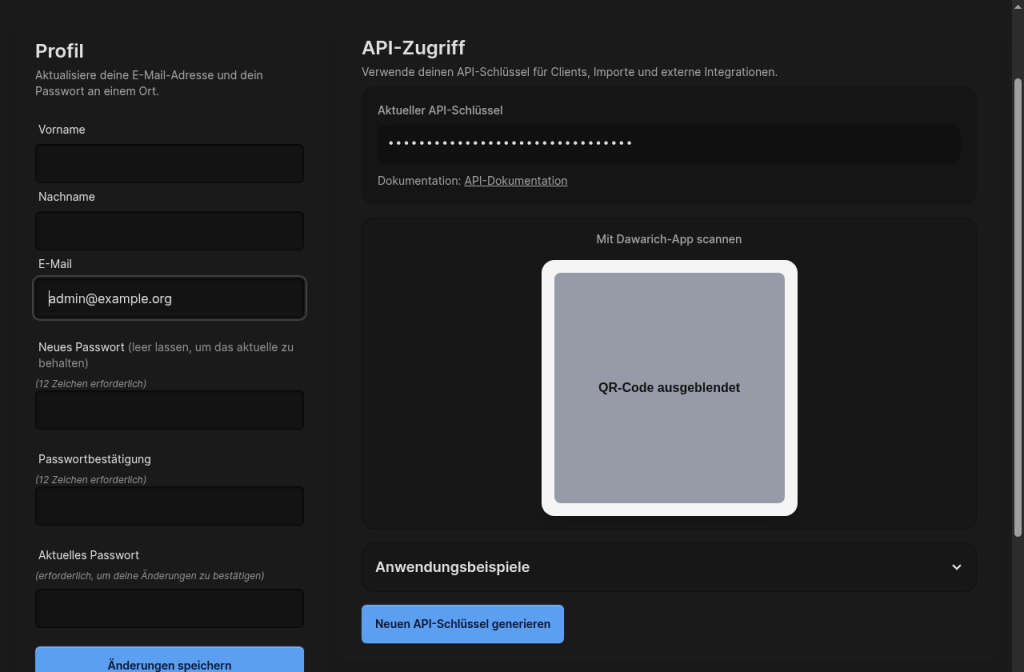Viewport: 1024px width, 672px height.
Task: Click the Passwortbestätigung input field
Action: pos(169,506)
